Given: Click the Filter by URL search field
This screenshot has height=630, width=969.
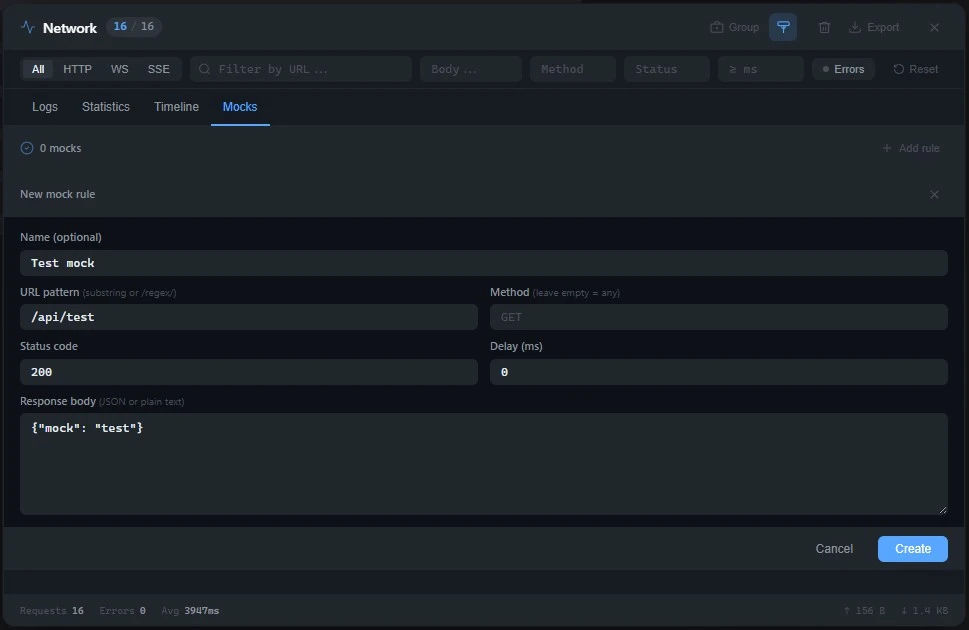Looking at the screenshot, I should pyautogui.click(x=301, y=69).
